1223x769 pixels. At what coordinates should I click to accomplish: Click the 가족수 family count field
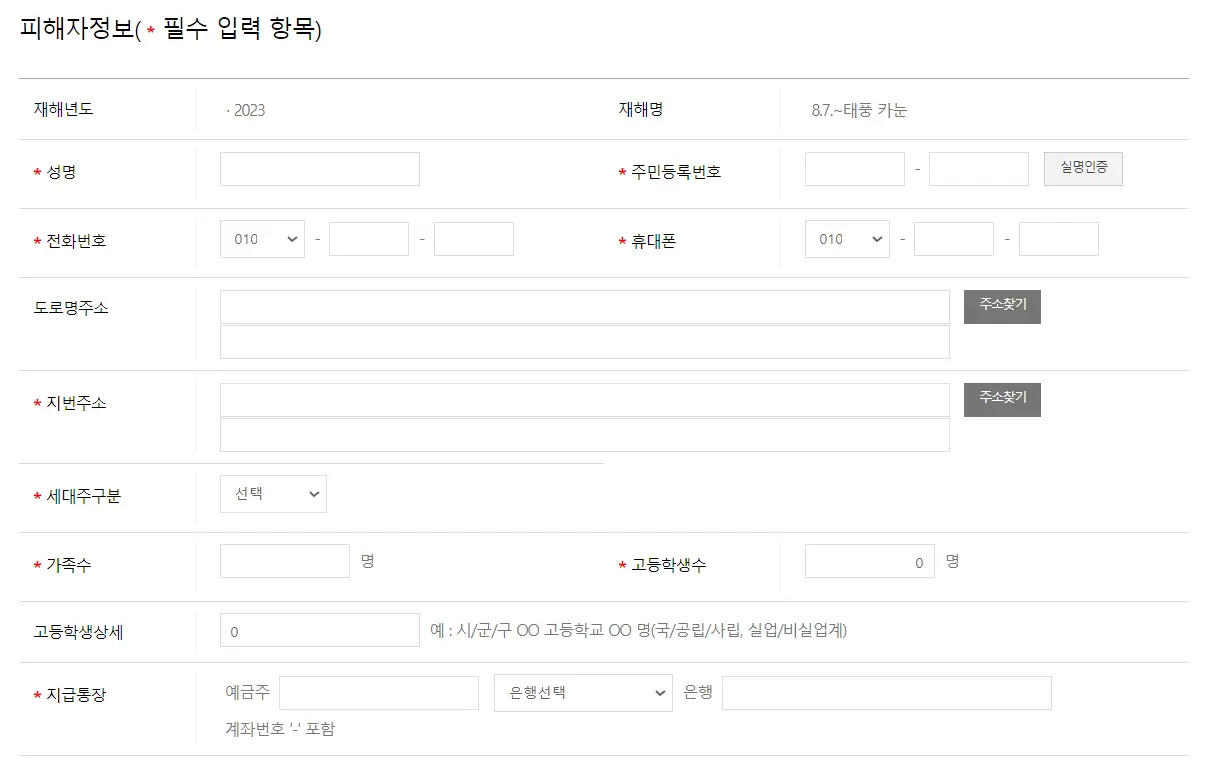[x=284, y=560]
